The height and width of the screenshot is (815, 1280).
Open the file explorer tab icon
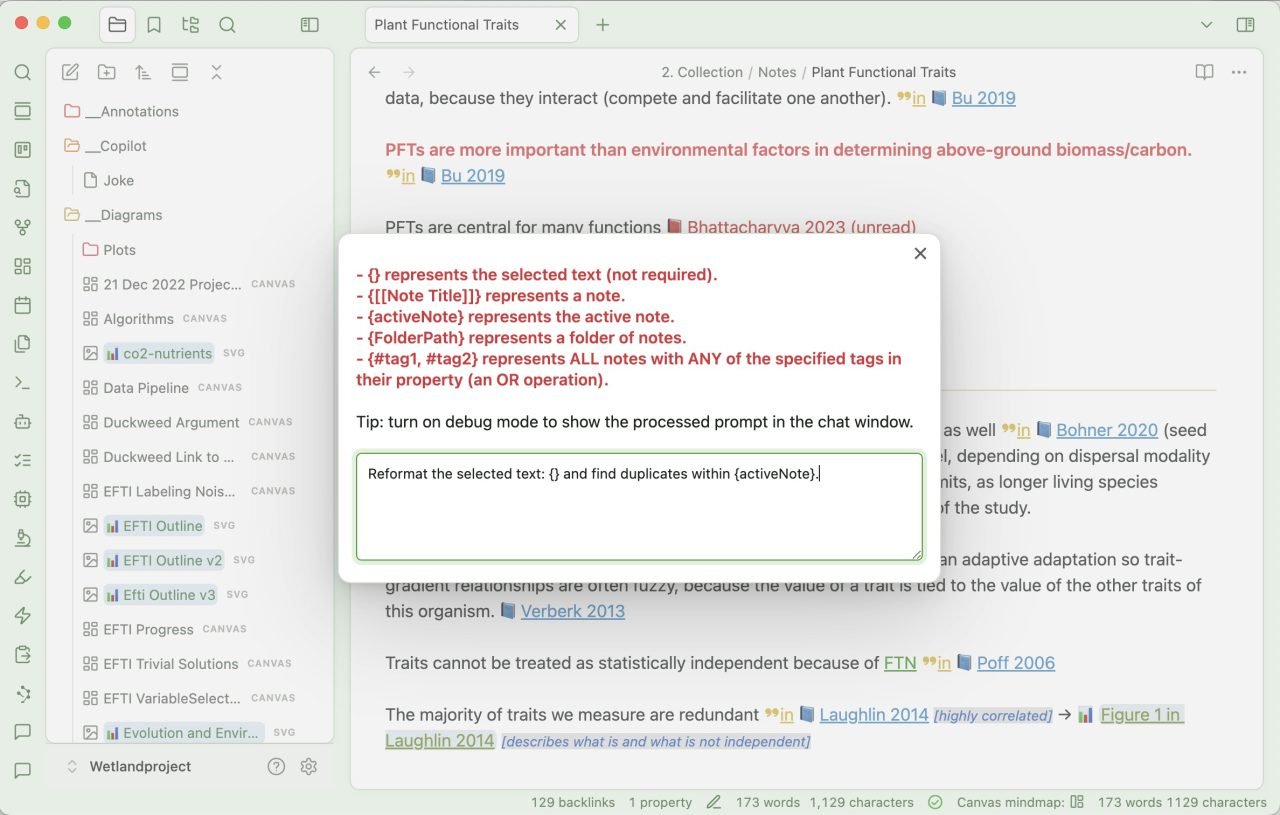point(118,25)
